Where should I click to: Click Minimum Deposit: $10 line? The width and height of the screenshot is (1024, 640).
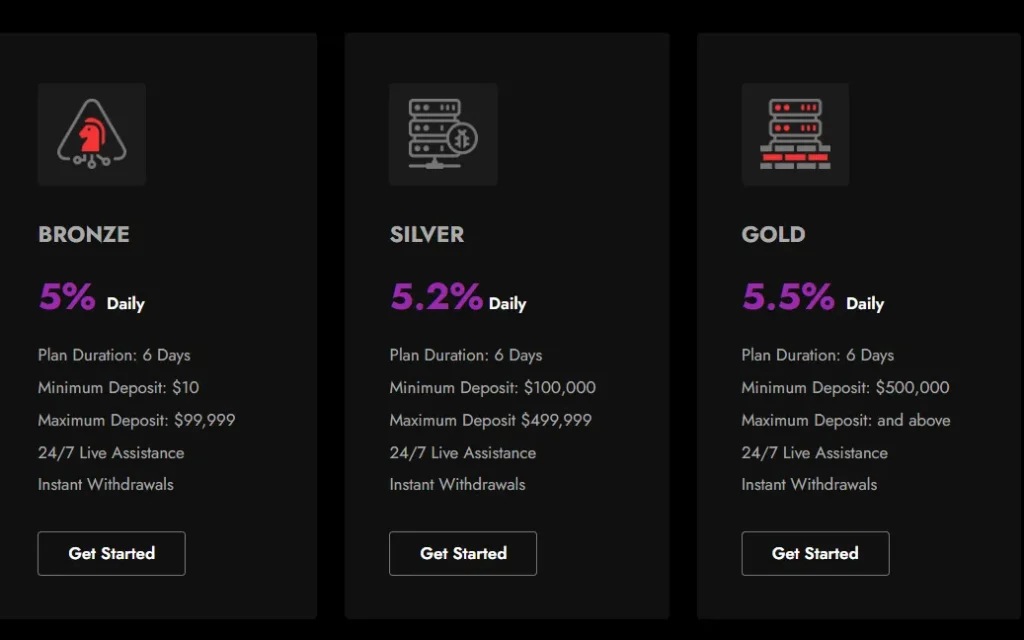tap(118, 387)
